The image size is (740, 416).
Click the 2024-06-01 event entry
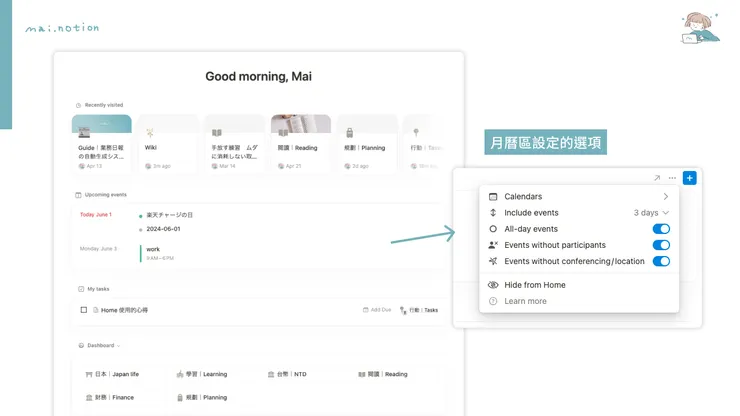point(163,229)
